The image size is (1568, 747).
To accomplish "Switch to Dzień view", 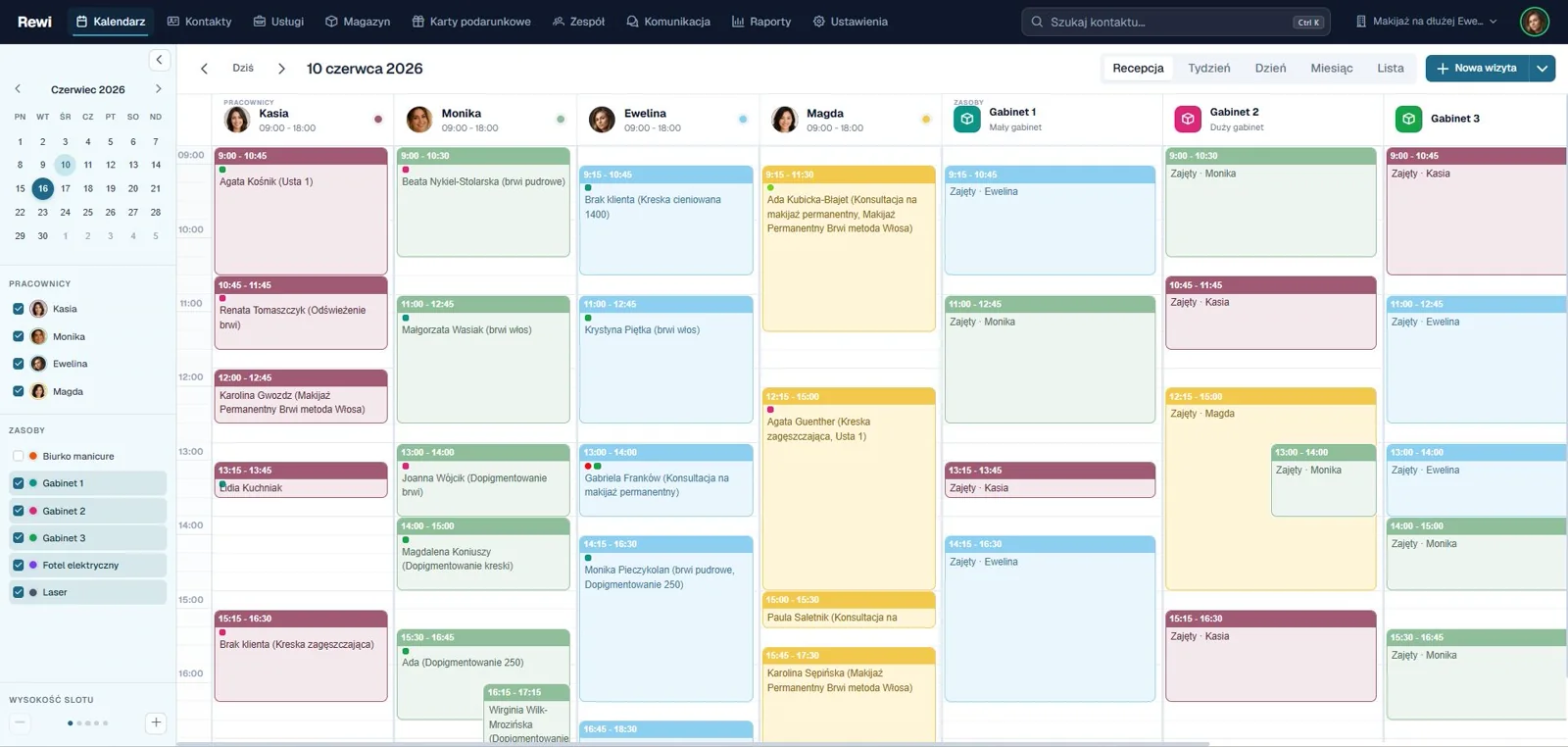I will 1270,69.
